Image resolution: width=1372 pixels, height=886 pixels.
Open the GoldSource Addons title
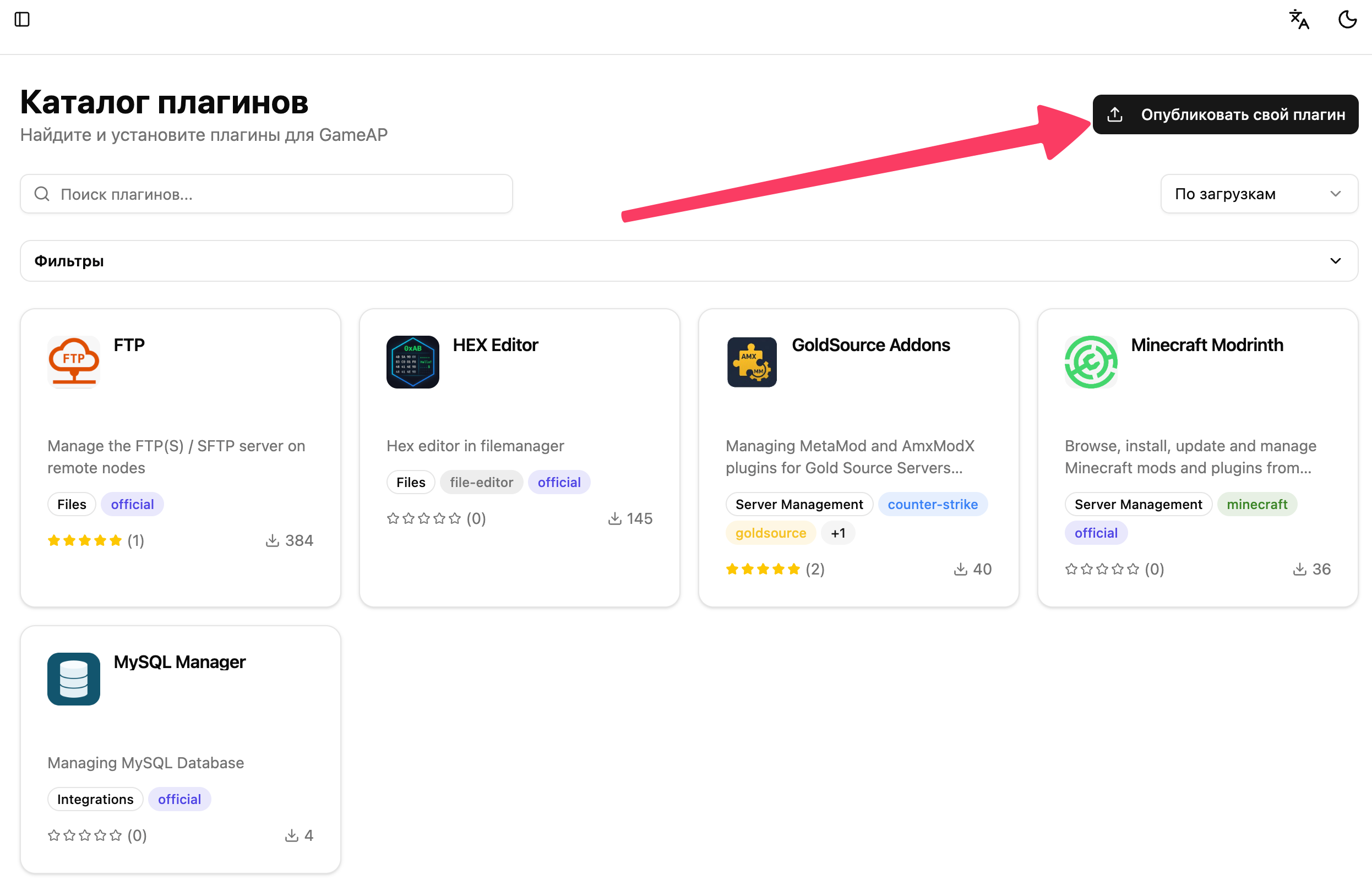tap(871, 345)
